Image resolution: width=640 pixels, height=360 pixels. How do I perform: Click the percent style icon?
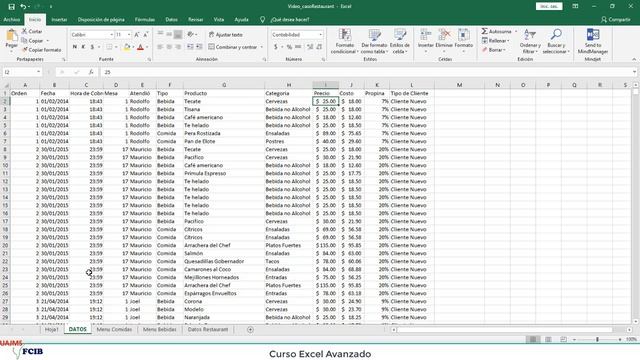(x=289, y=47)
